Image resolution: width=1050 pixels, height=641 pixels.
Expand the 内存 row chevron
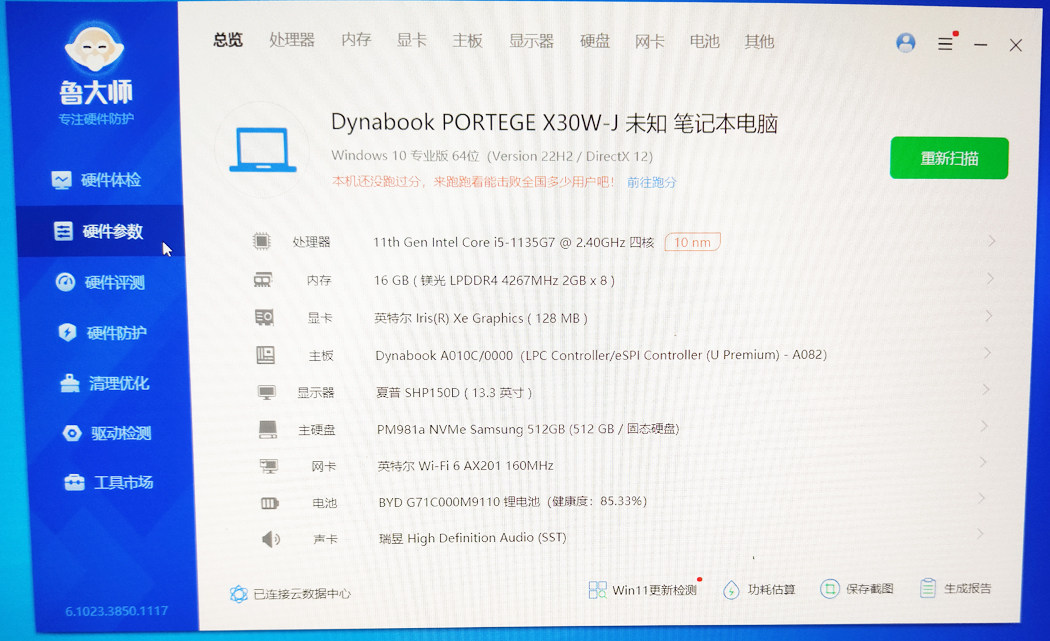coord(990,277)
